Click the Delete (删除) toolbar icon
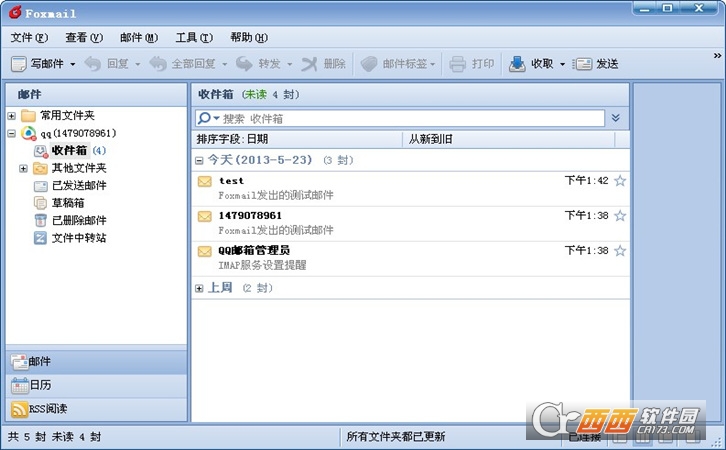Viewport: 726px width, 450px height. 309,64
